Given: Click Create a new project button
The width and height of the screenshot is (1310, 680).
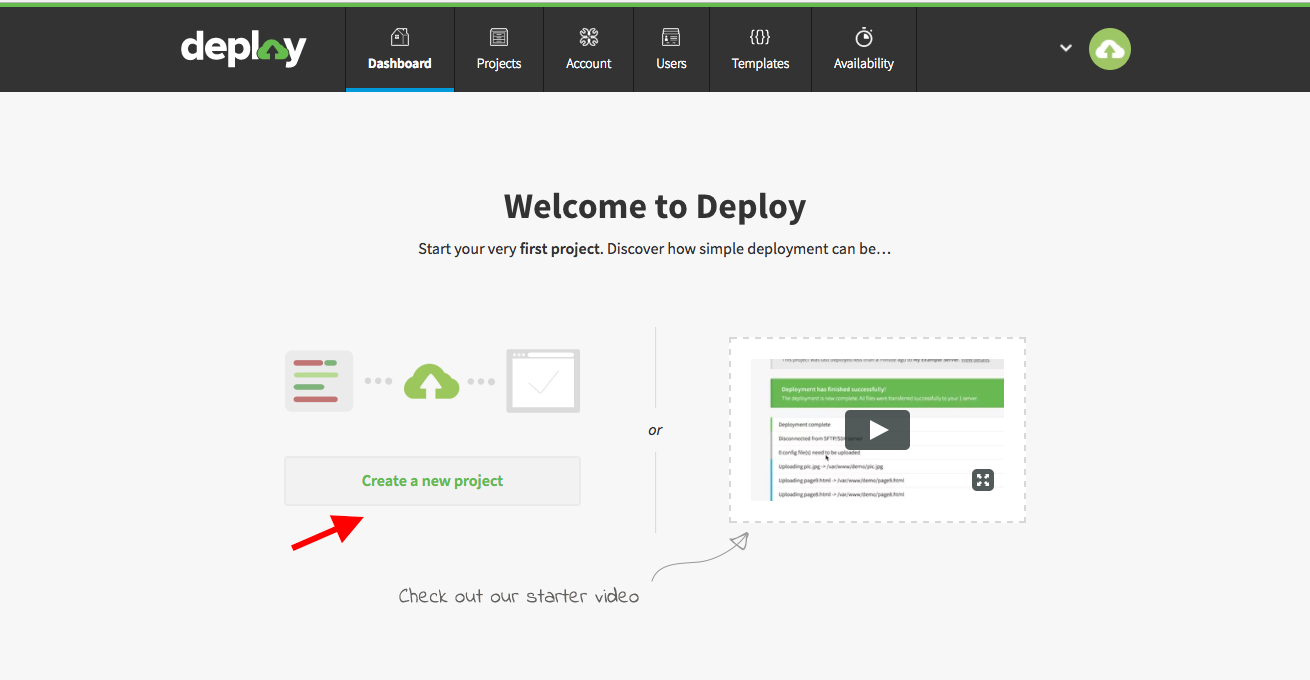Looking at the screenshot, I should pos(432,481).
